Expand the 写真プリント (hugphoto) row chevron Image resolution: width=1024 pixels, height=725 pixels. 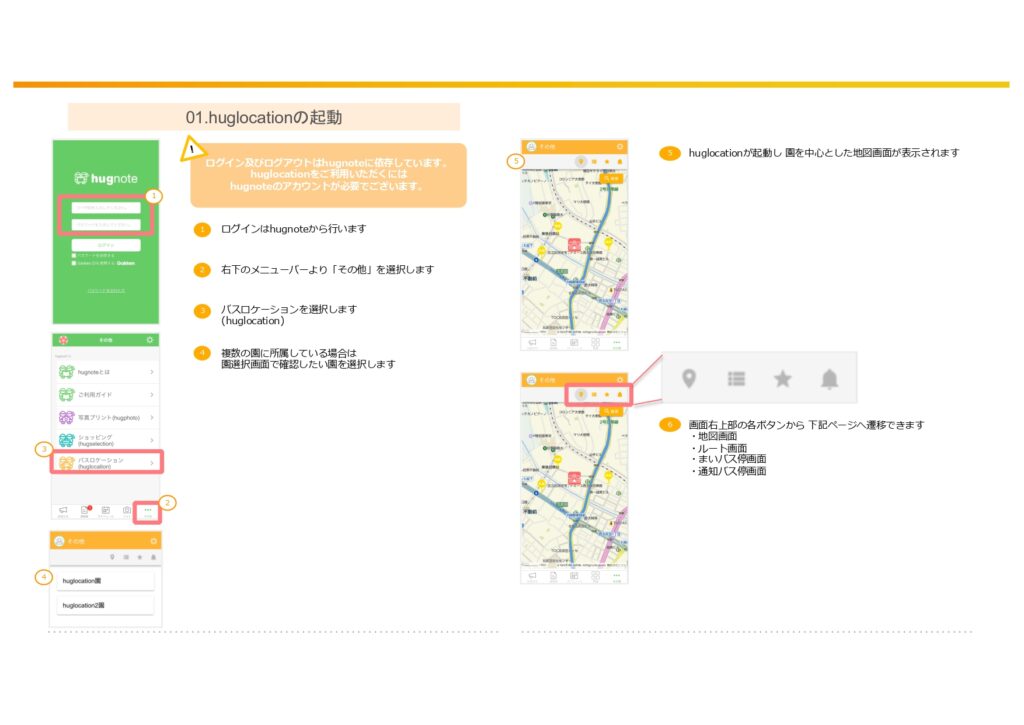[x=151, y=417]
